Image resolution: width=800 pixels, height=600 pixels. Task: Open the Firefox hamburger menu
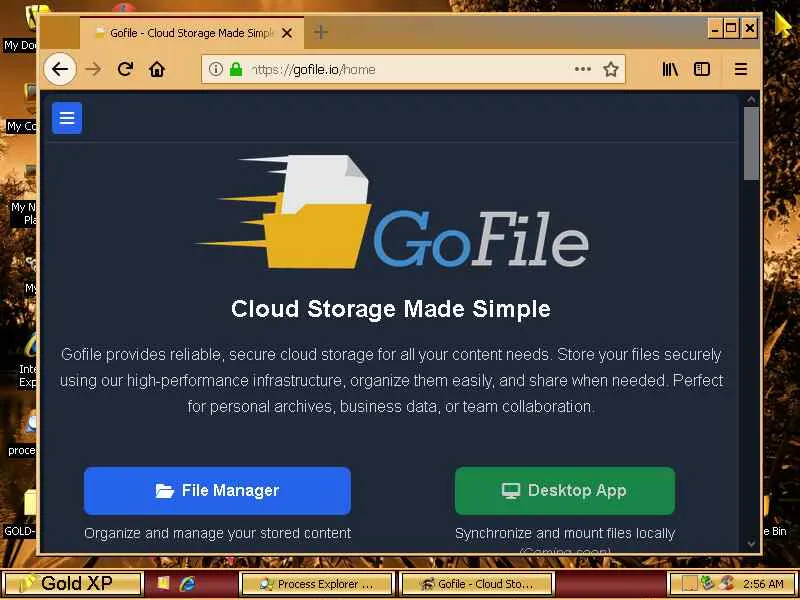pos(741,69)
